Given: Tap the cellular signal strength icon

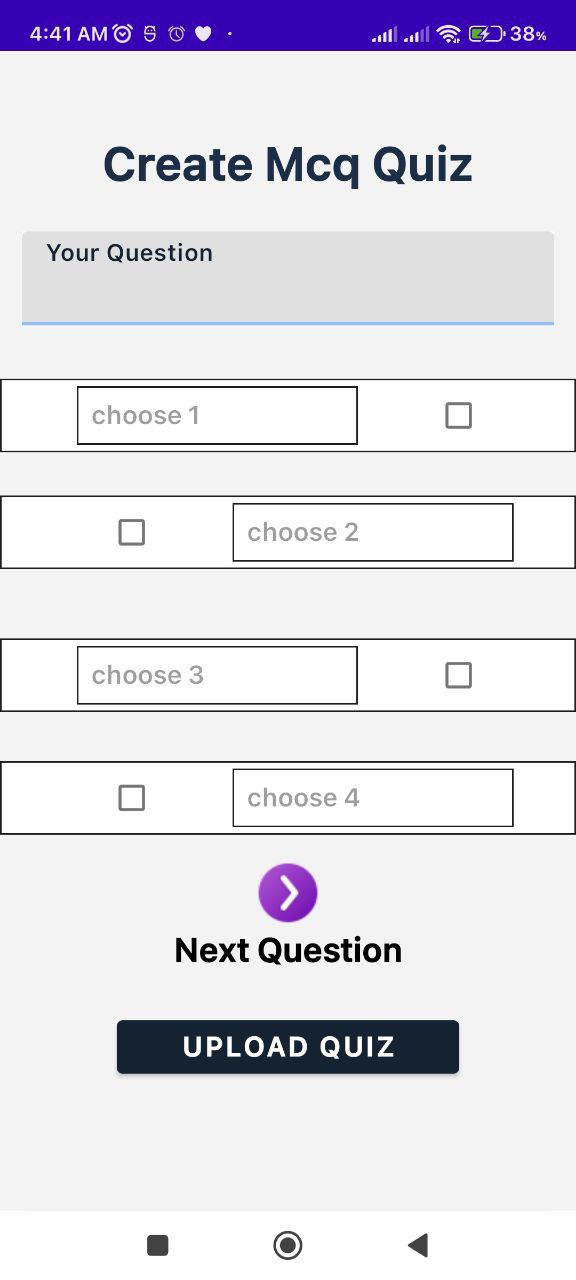Looking at the screenshot, I should pyautogui.click(x=387, y=32).
